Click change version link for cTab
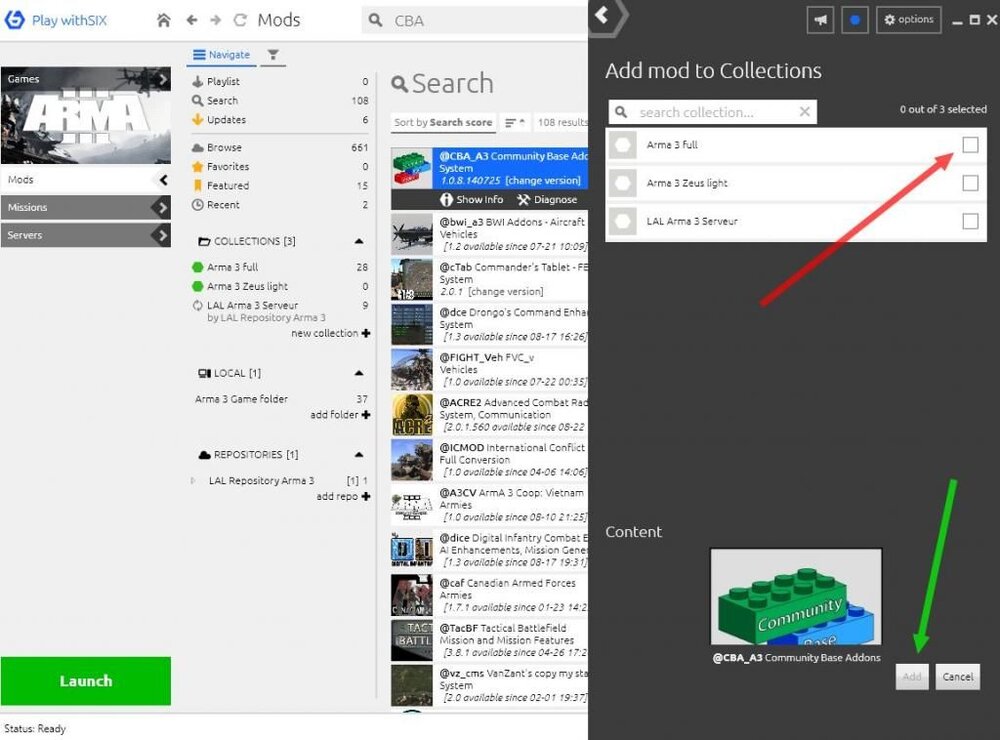Image resolution: width=1000 pixels, height=740 pixels. pos(506,292)
